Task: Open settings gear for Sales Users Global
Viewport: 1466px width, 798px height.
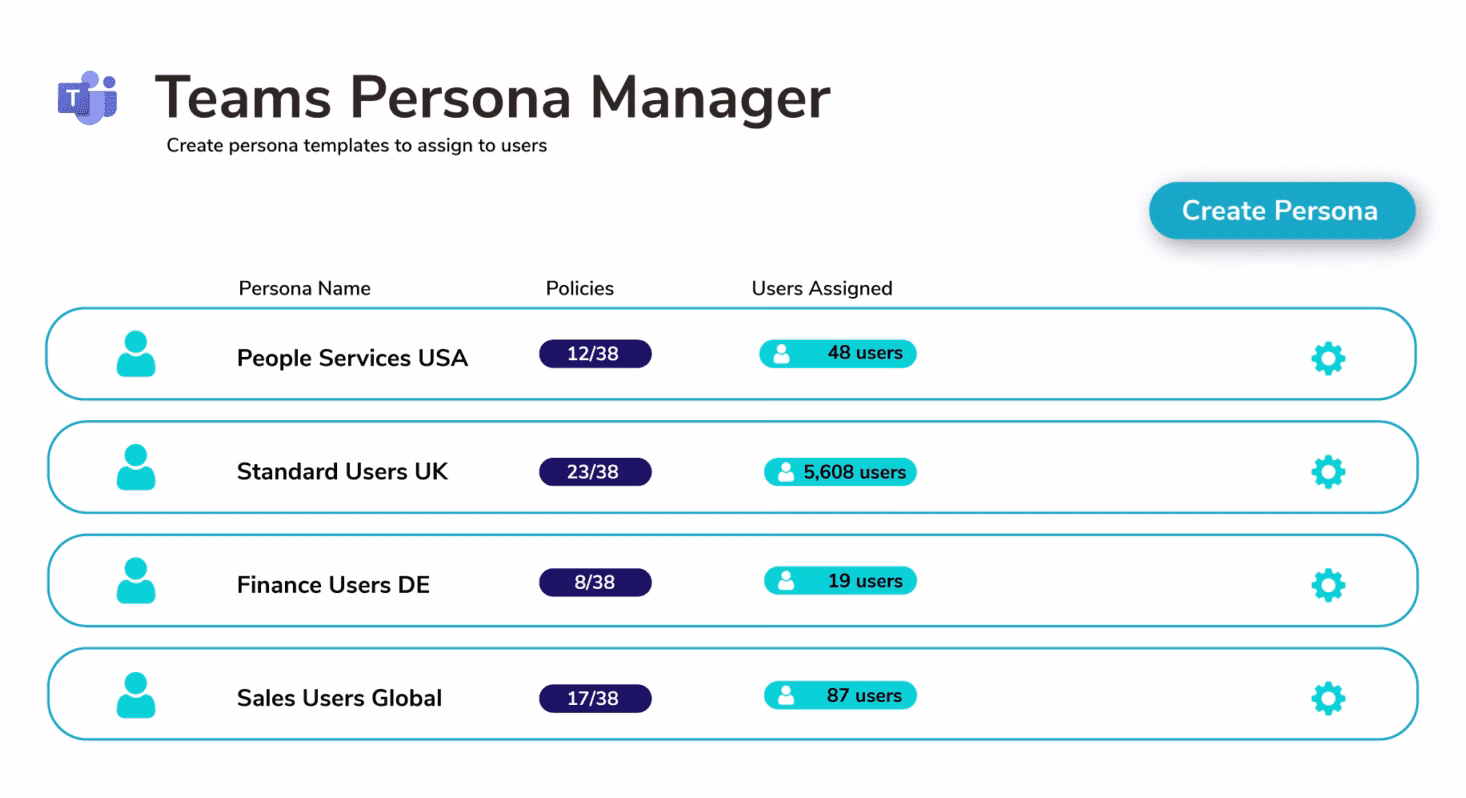Action: click(1328, 699)
